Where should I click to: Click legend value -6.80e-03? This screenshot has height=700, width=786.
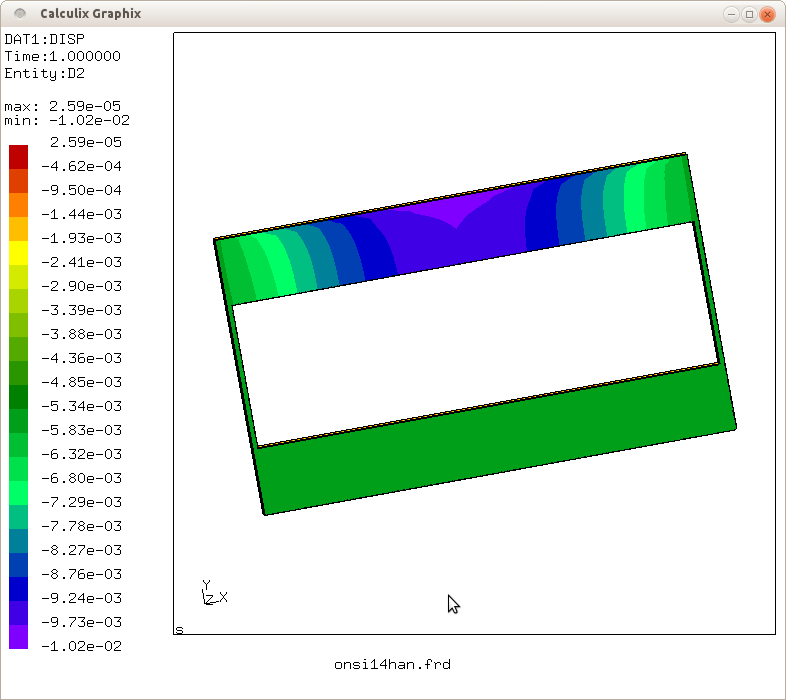tap(81, 478)
